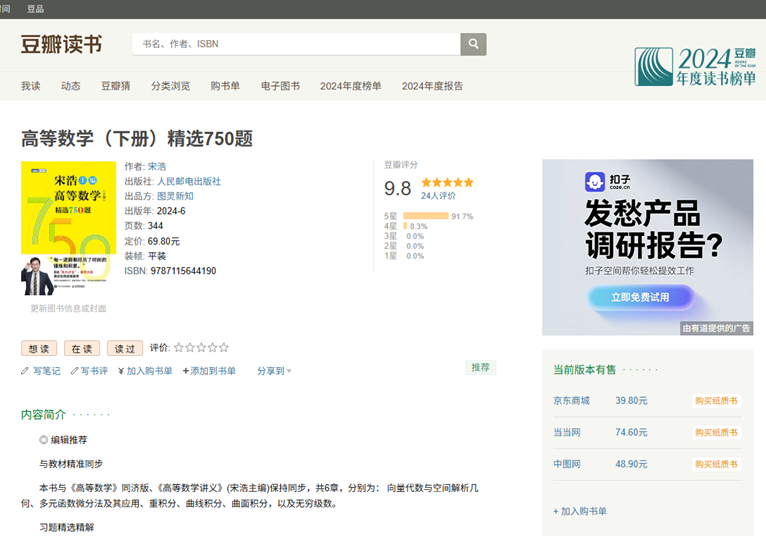Open 中图网 seller link

point(567,464)
